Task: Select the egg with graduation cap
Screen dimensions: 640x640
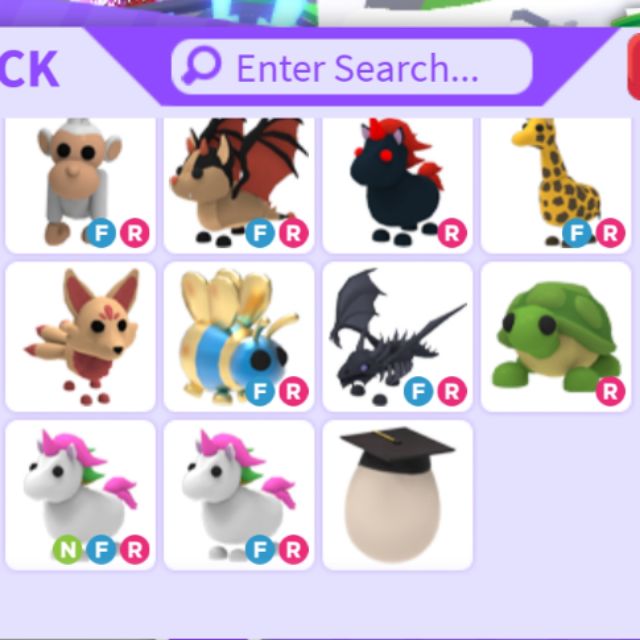Action: point(398,495)
